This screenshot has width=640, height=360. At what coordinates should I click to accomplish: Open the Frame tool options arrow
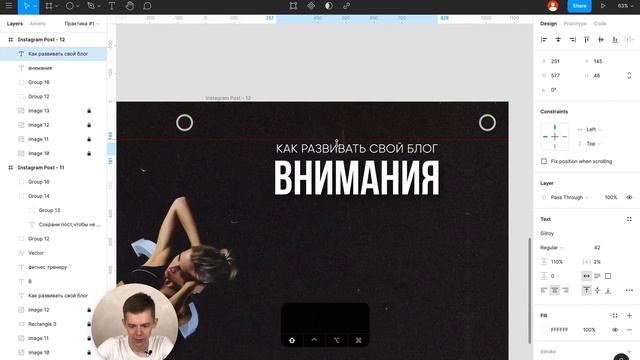(56, 7)
